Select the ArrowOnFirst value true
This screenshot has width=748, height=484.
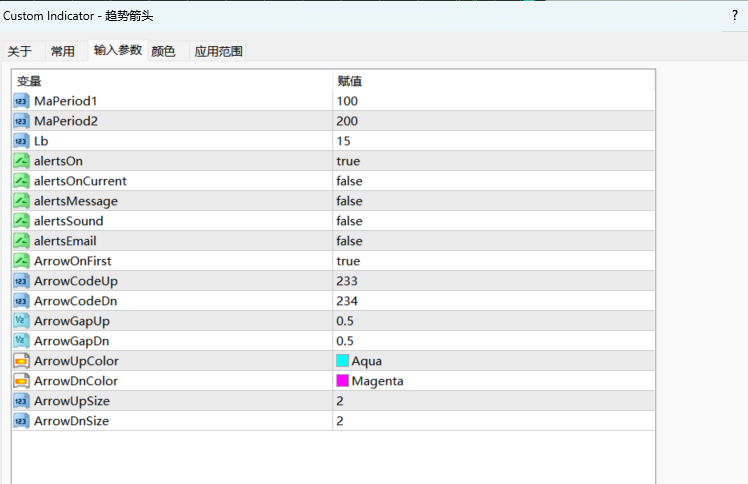click(x=348, y=261)
